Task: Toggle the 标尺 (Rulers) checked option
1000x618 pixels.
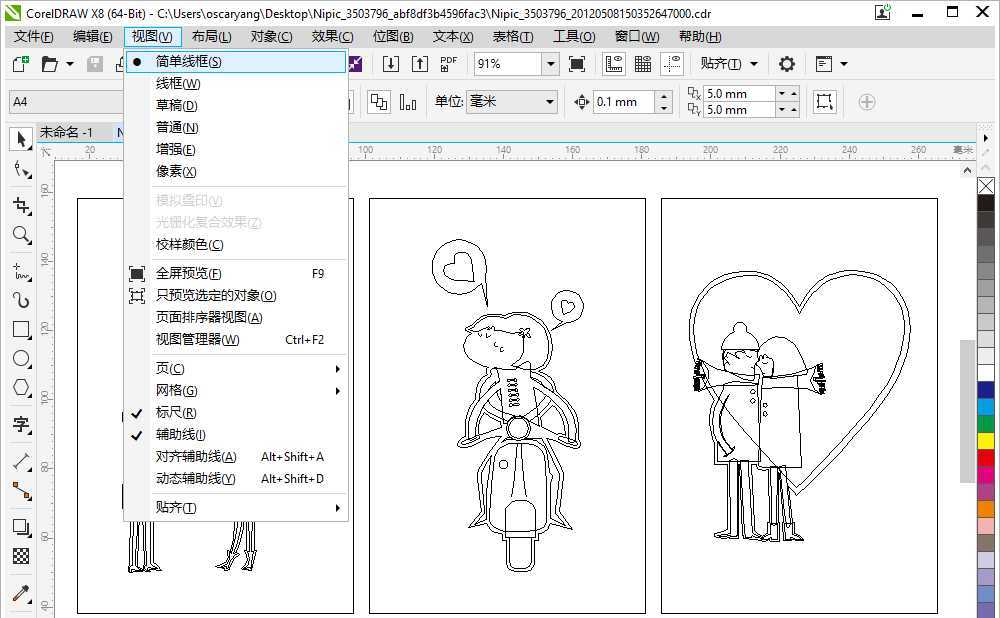Action: pos(176,412)
